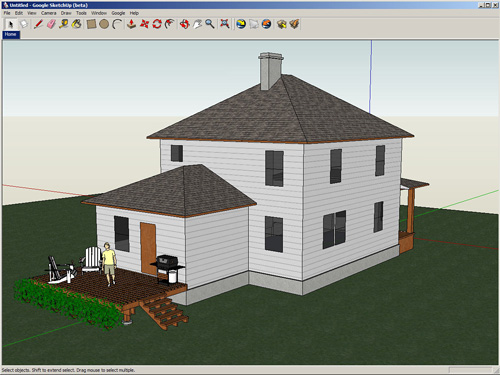Click the Make Component tool icon
500x375 pixels.
[24, 24]
